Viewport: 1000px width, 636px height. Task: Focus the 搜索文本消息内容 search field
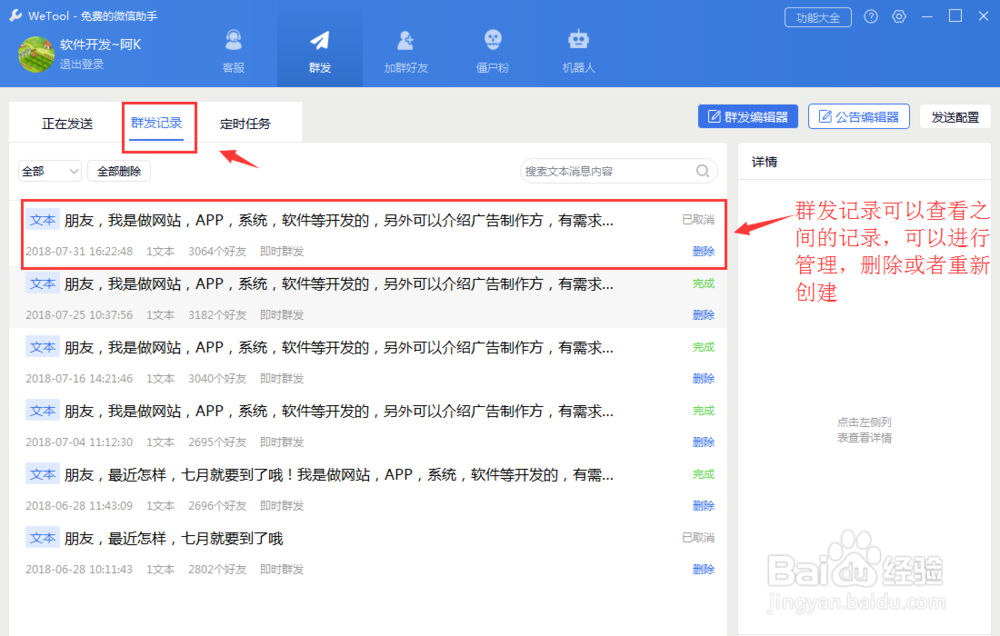(x=619, y=171)
